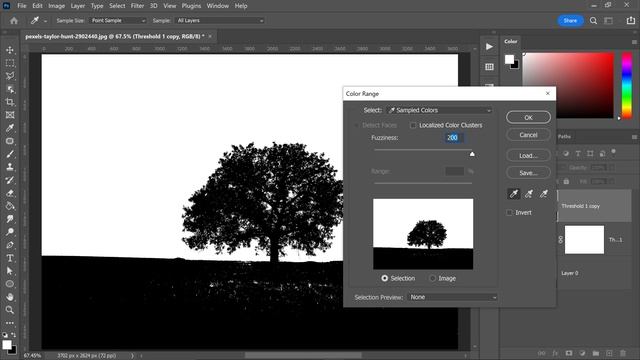Select the Move tool
This screenshot has width=640, height=360.
10,50
